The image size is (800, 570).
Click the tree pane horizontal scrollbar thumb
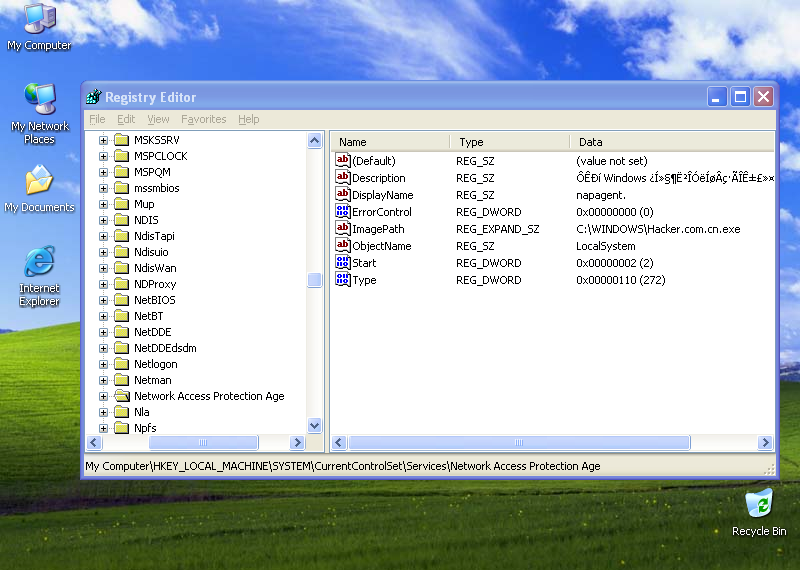click(x=203, y=442)
